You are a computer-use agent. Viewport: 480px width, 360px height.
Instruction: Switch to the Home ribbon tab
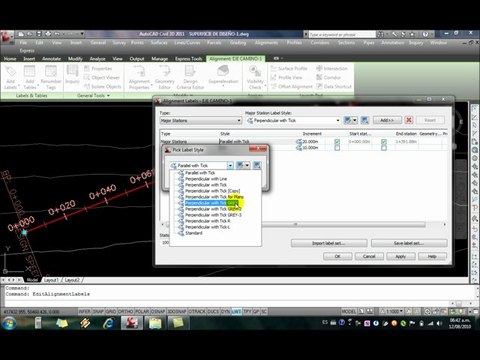click(10, 59)
